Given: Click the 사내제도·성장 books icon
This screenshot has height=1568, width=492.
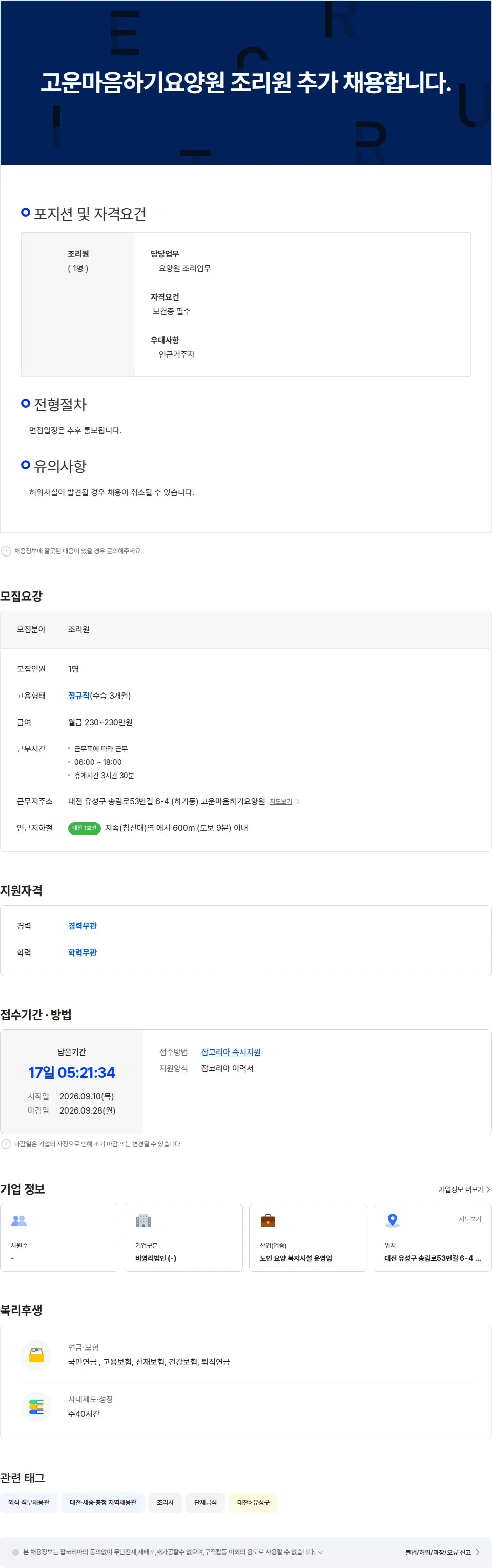Looking at the screenshot, I should [x=36, y=1407].
